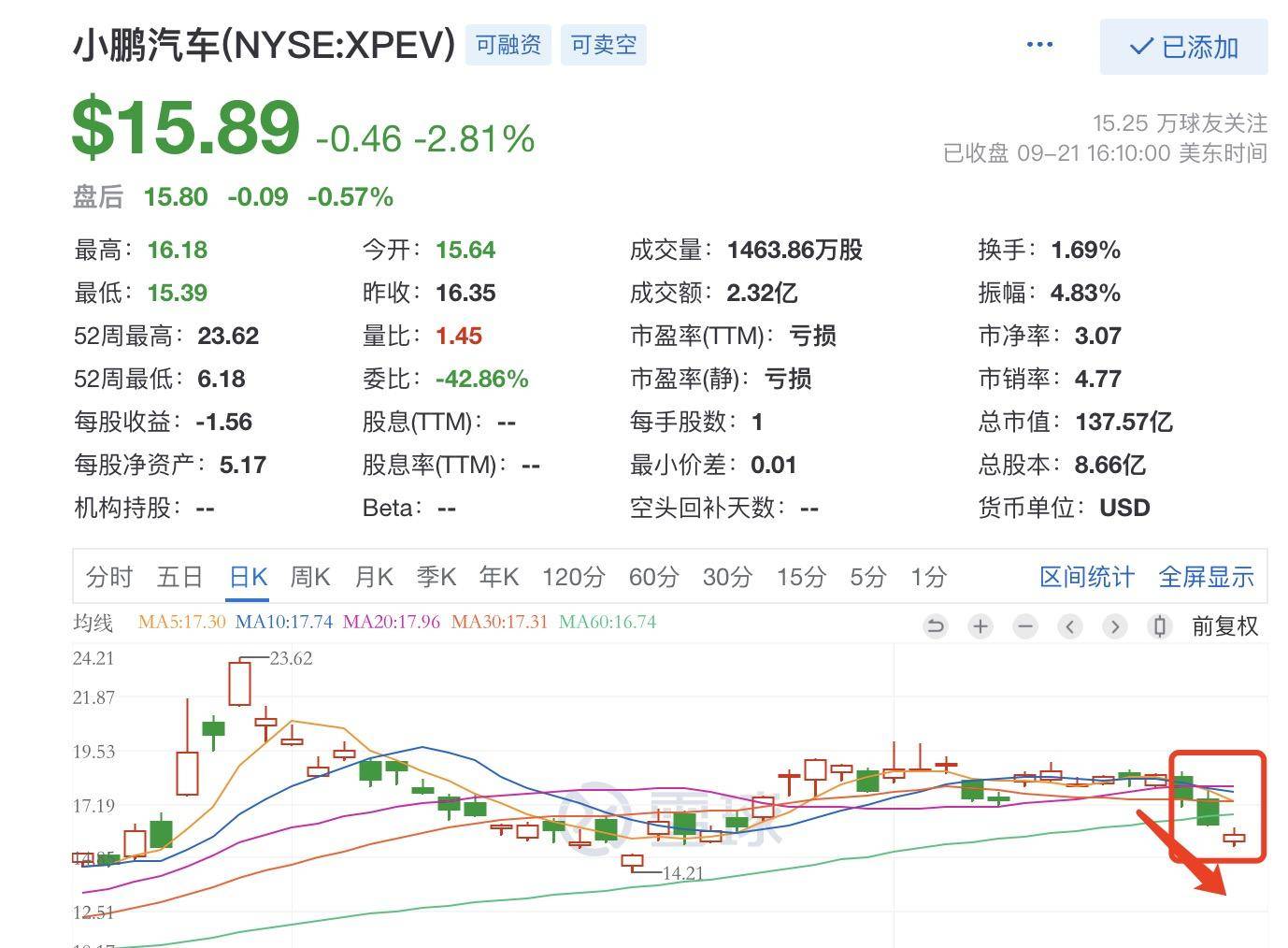Move chart left with previous arrow

(x=1070, y=626)
